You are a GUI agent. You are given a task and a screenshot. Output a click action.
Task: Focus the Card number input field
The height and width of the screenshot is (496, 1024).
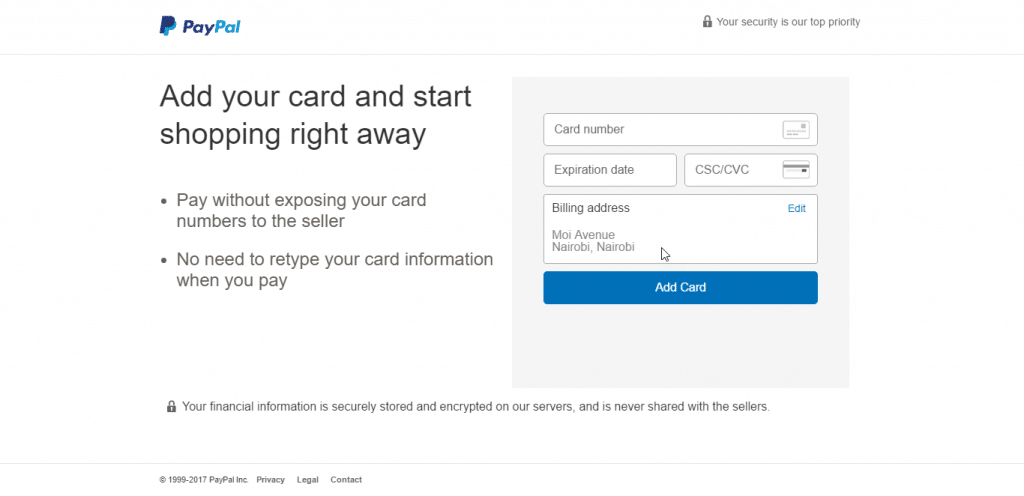point(660,130)
